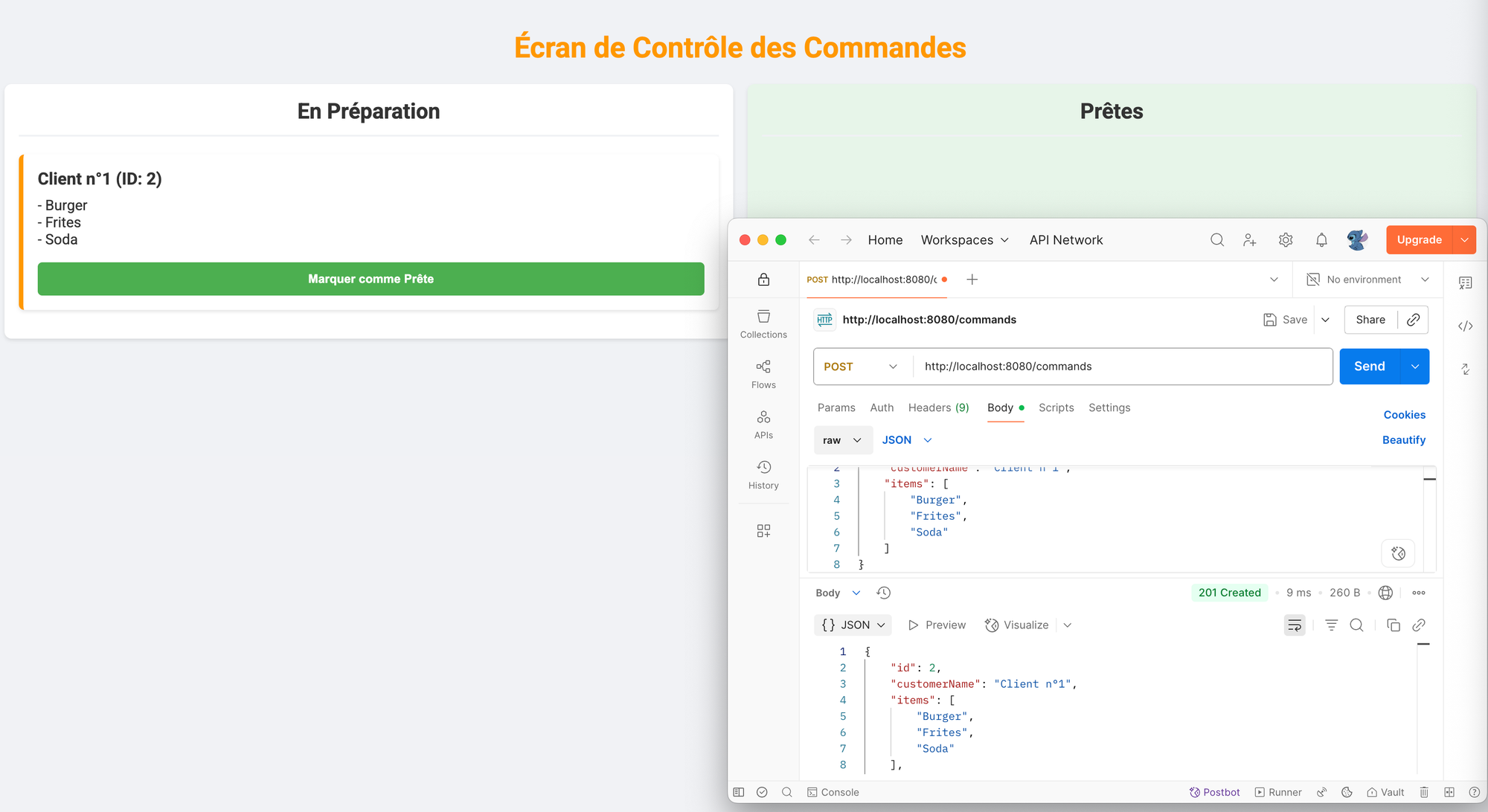This screenshot has width=1488, height=812.
Task: Open the Collections sidebar panel
Action: pyautogui.click(x=763, y=324)
